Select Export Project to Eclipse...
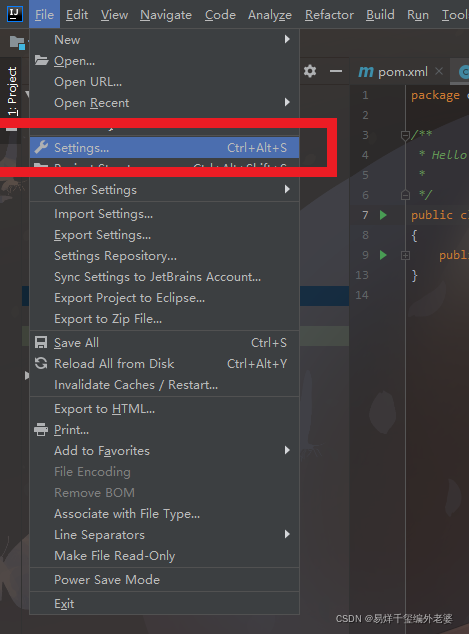 point(165,298)
